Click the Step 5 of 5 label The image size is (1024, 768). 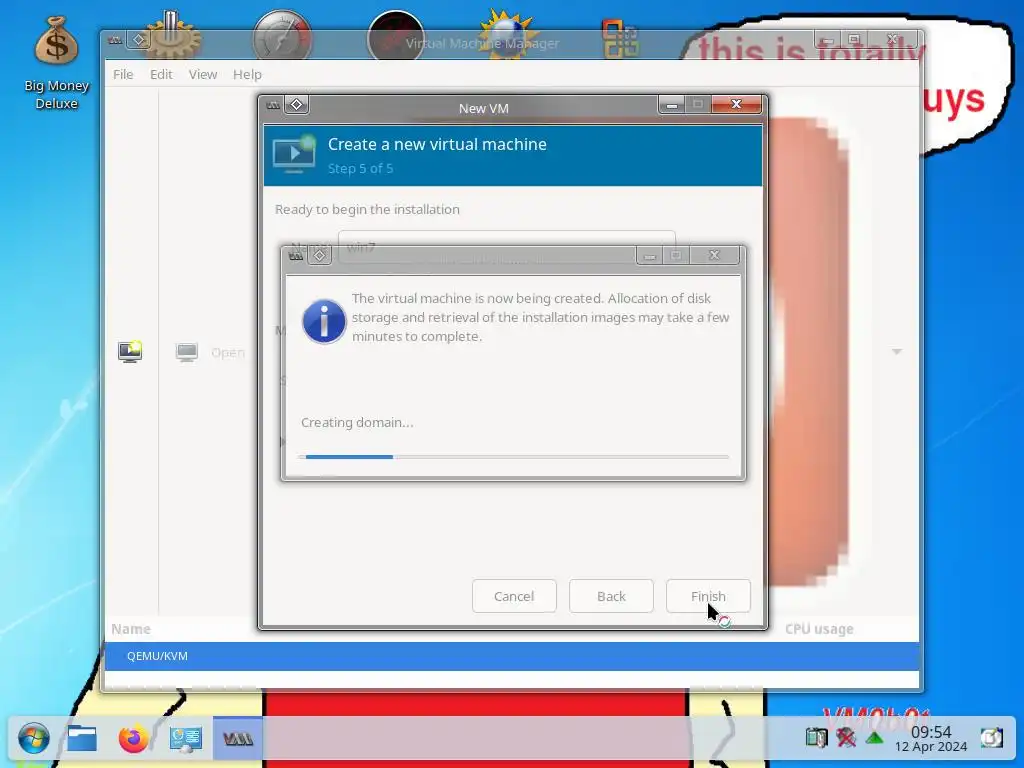[360, 168]
